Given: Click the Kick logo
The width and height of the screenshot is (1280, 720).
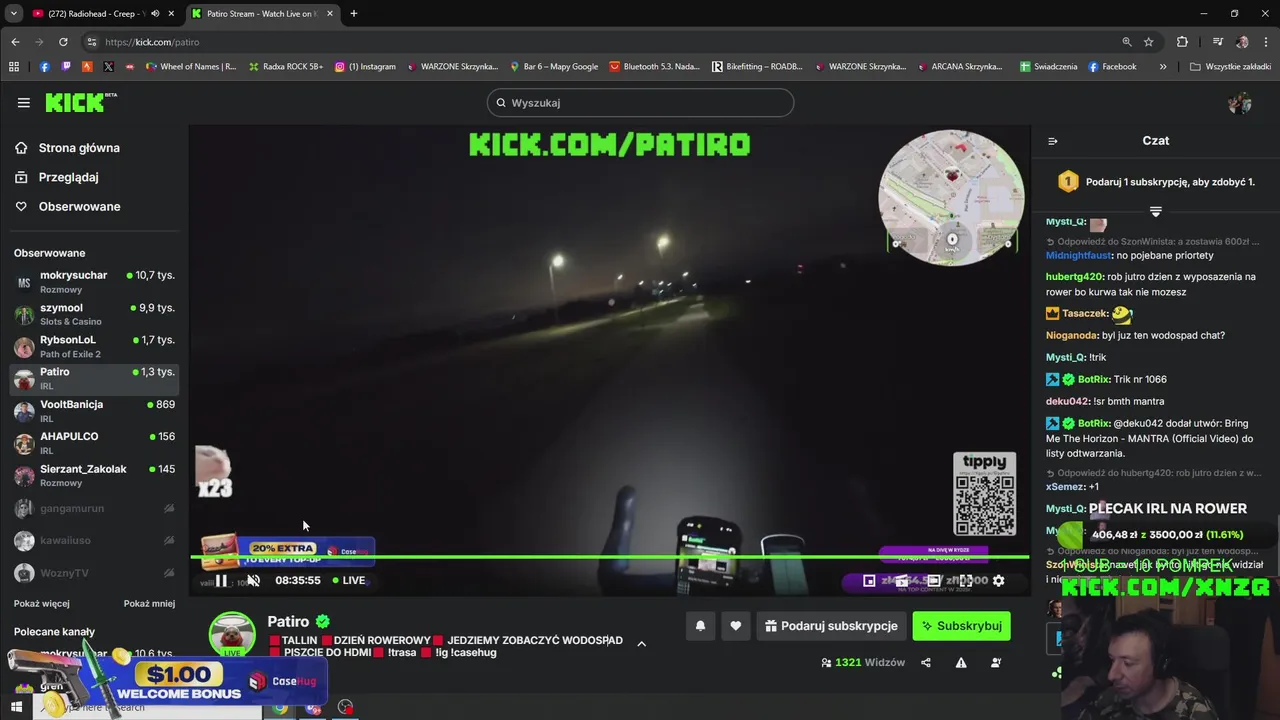Looking at the screenshot, I should point(80,102).
